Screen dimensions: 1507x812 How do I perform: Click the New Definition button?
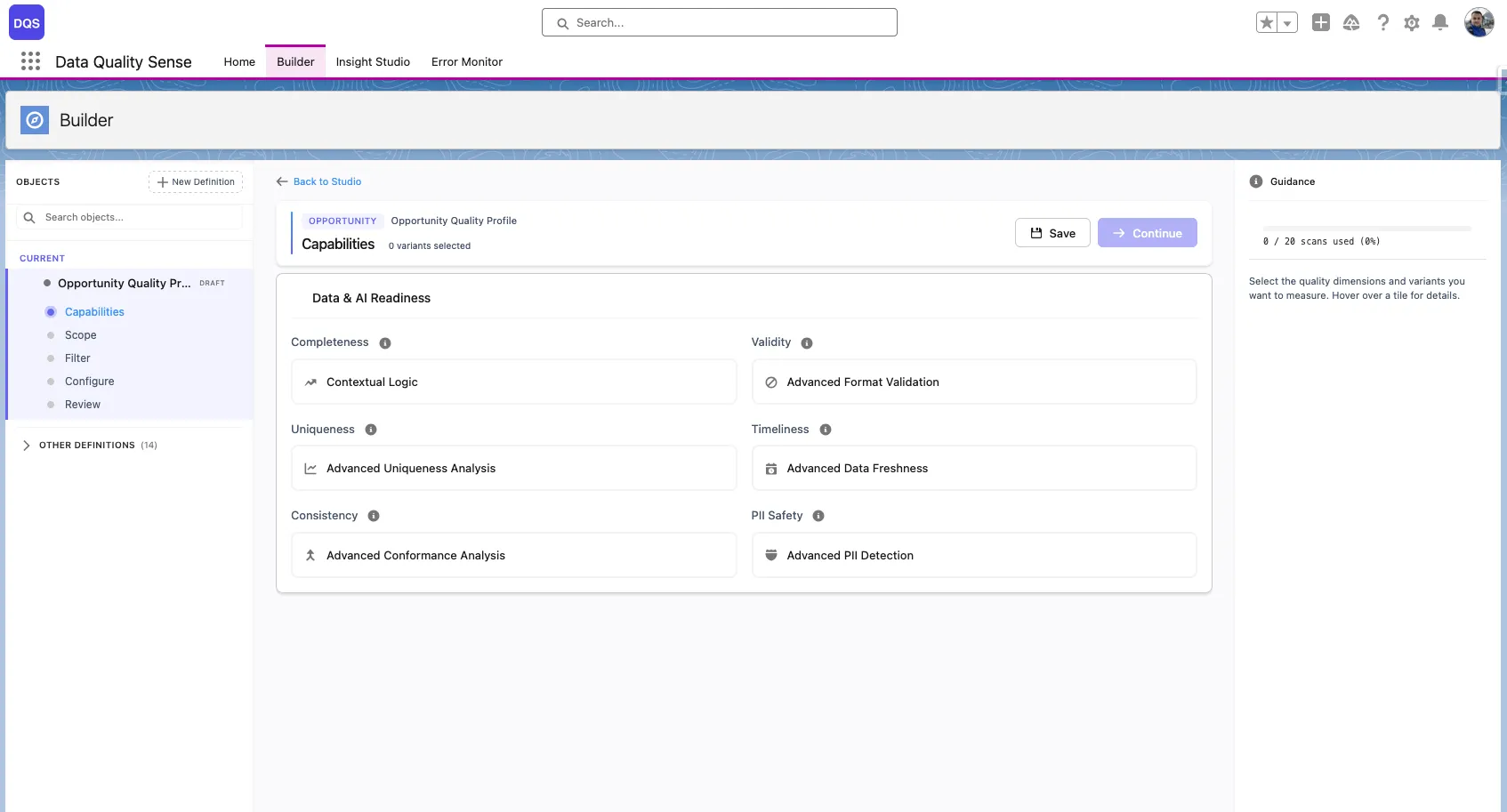point(195,181)
